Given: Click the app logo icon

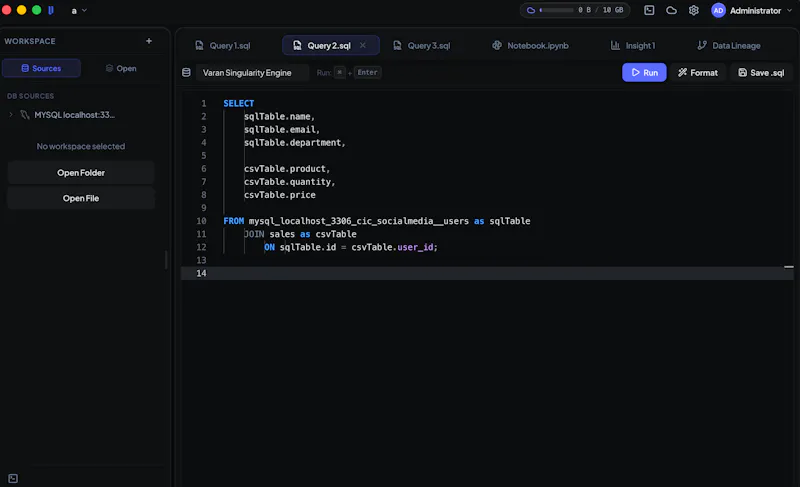Looking at the screenshot, I should tap(51, 10).
